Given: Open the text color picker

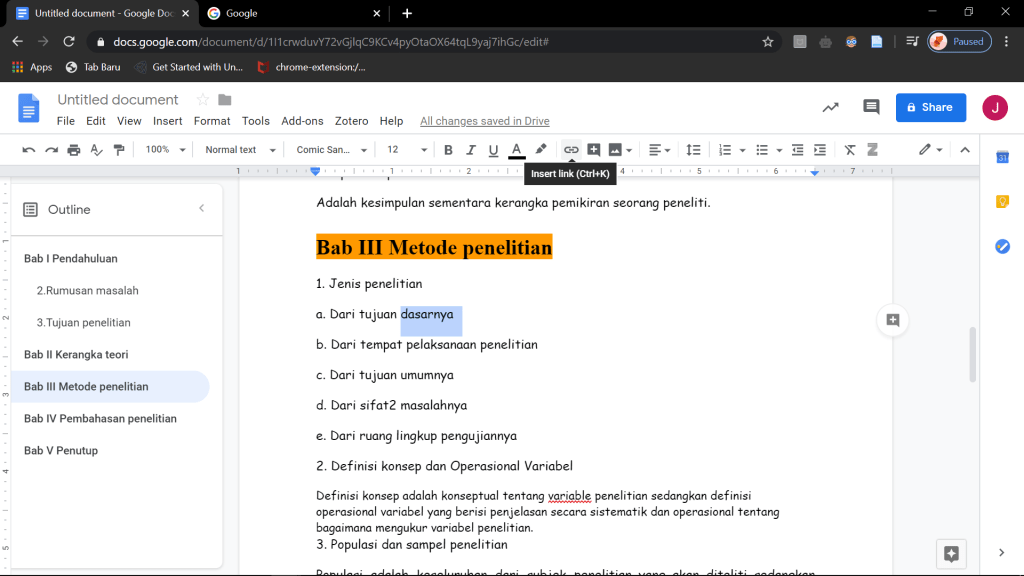Looking at the screenshot, I should [517, 150].
